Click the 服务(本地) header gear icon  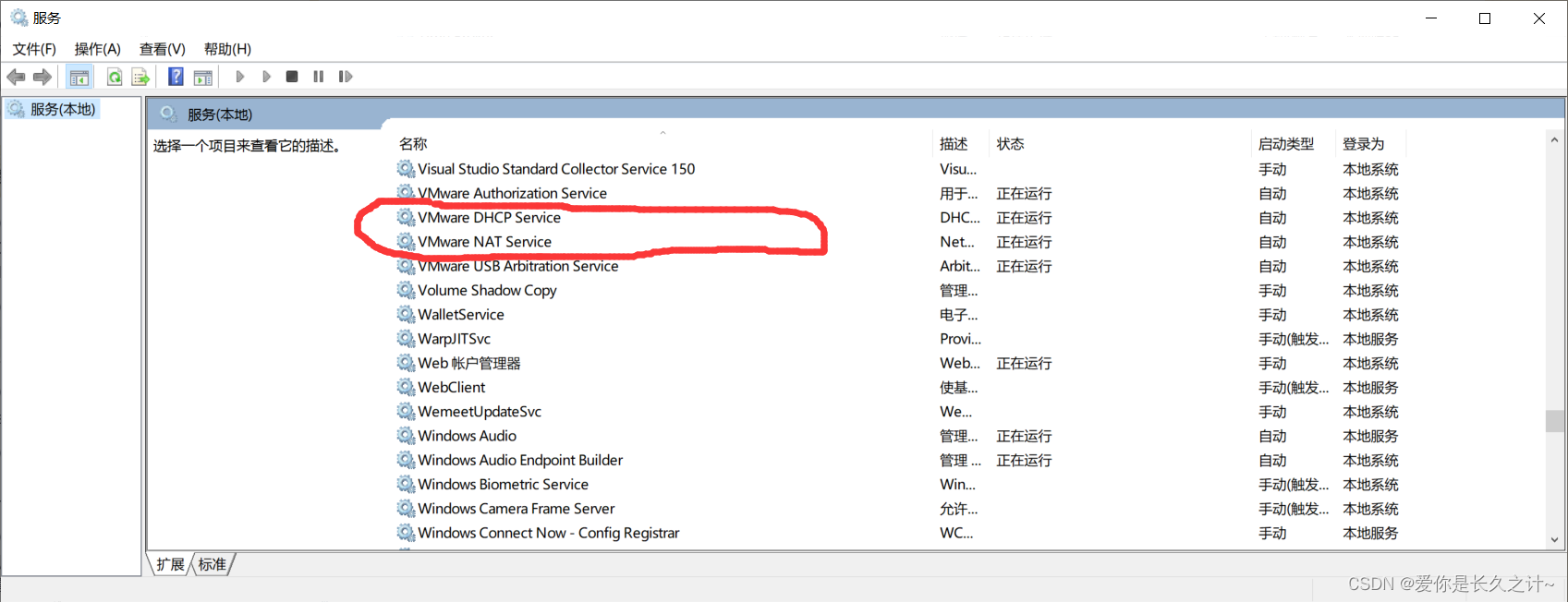tap(168, 114)
